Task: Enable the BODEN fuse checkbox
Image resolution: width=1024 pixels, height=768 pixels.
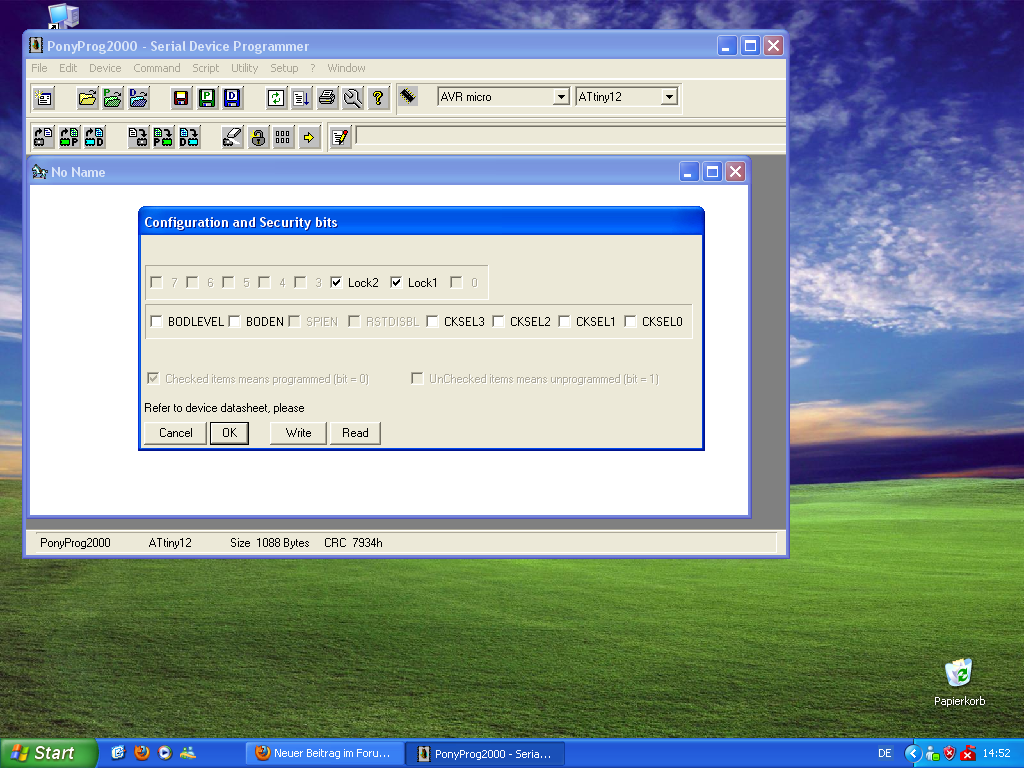Action: 234,321
